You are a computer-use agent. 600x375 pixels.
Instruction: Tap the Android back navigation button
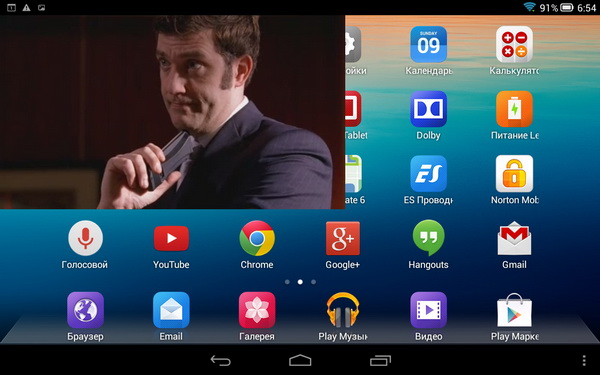pos(220,360)
